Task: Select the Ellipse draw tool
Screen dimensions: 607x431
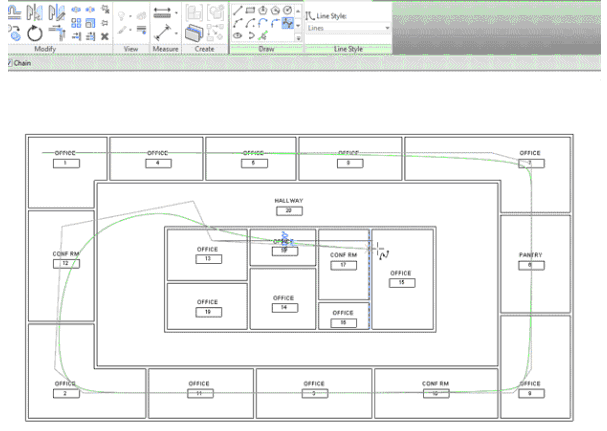Action: click(237, 35)
